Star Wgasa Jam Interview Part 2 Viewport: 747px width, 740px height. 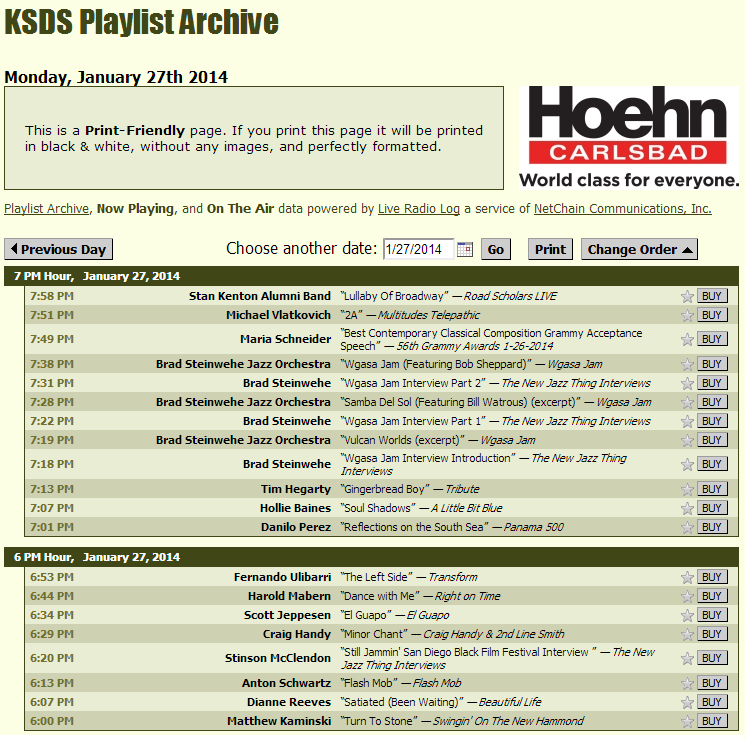click(688, 384)
